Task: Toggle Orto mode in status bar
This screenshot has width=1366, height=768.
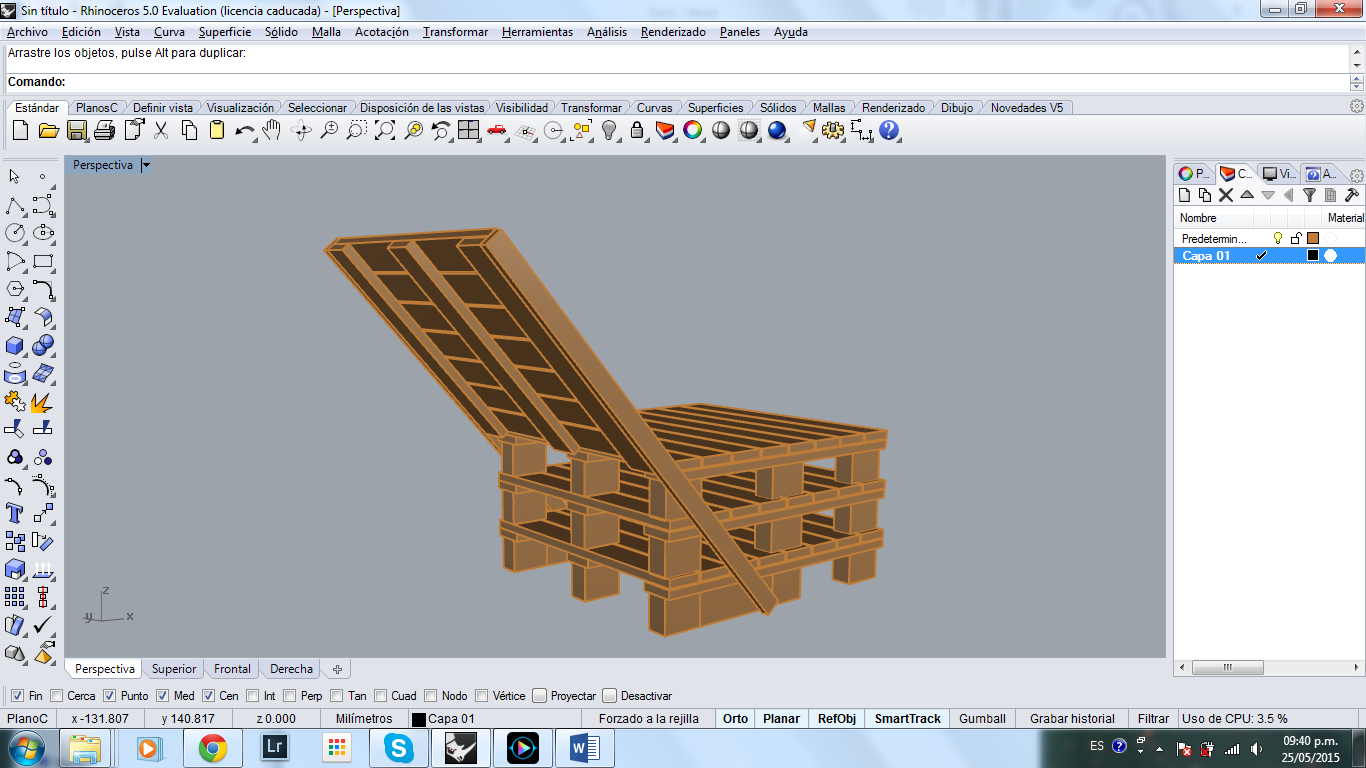Action: click(735, 718)
